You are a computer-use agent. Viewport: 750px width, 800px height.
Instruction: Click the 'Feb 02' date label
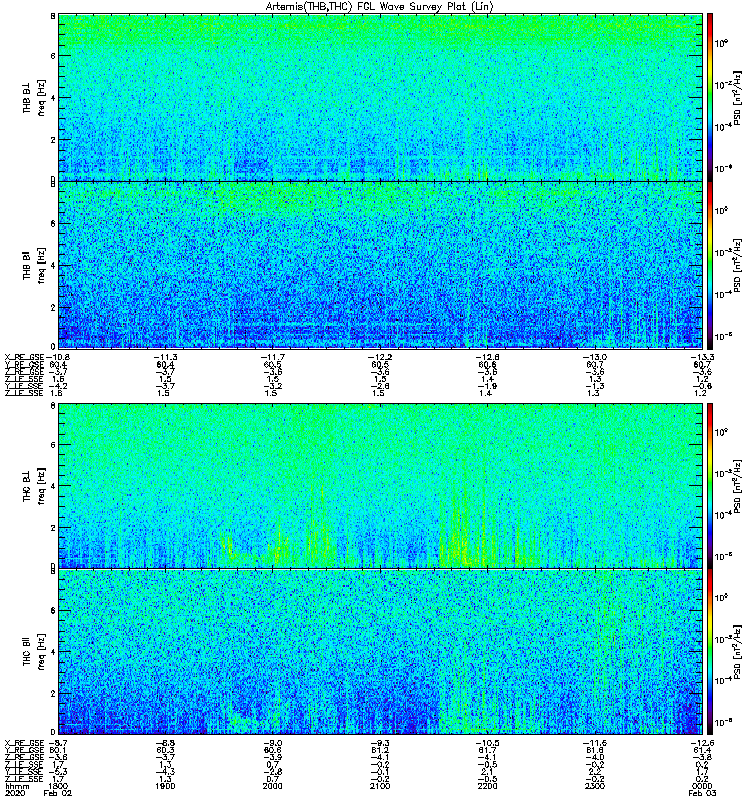pos(58,793)
